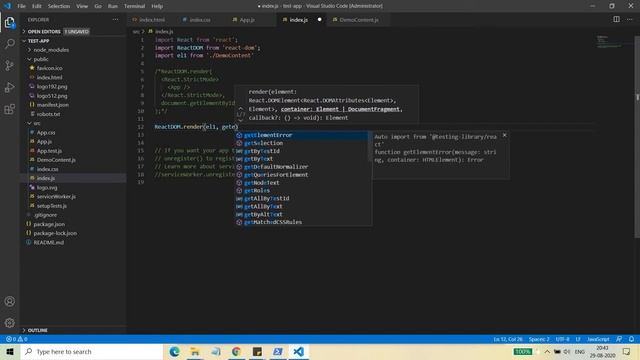
Task: Show previous signature in parameter hint
Action: [x=240, y=109]
